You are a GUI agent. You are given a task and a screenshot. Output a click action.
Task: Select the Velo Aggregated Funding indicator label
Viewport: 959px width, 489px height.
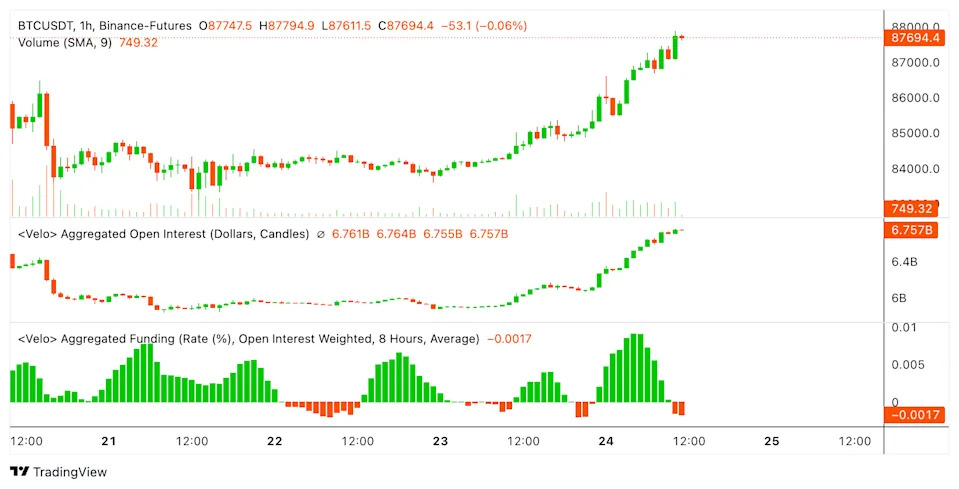[x=249, y=339]
